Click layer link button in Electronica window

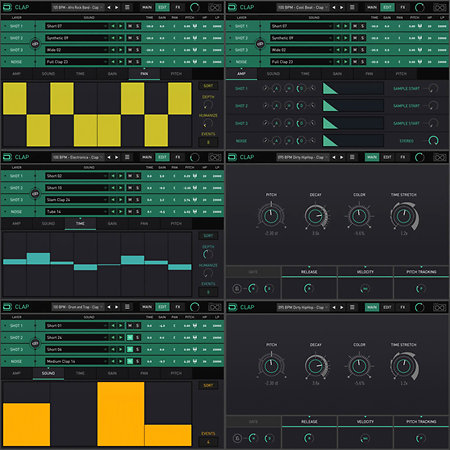(35, 194)
